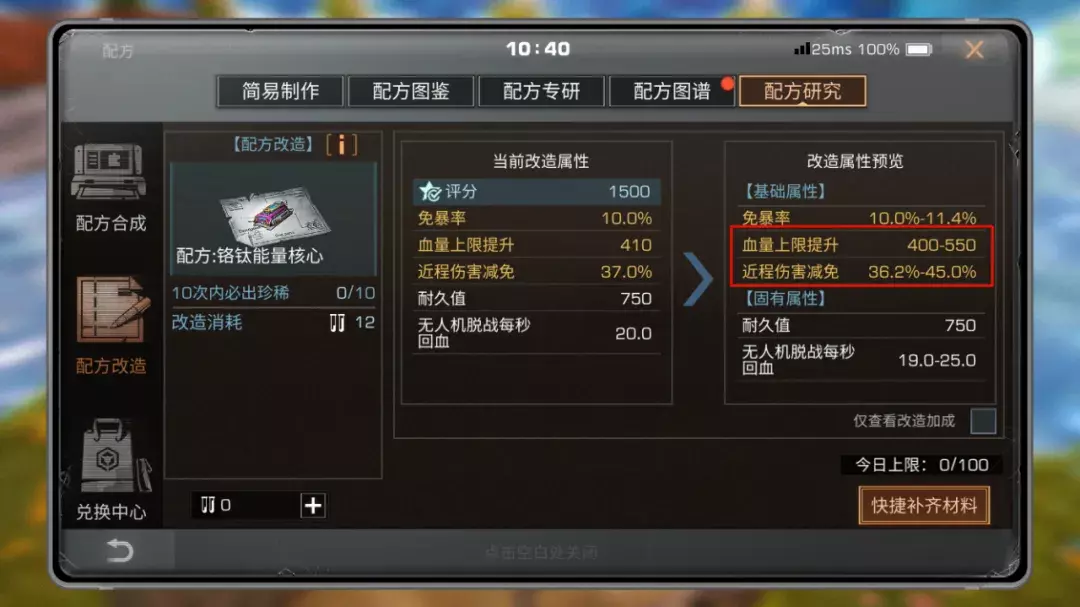Select the 配方改造 sidebar icon
Screen dimensions: 1080x607
112,309
